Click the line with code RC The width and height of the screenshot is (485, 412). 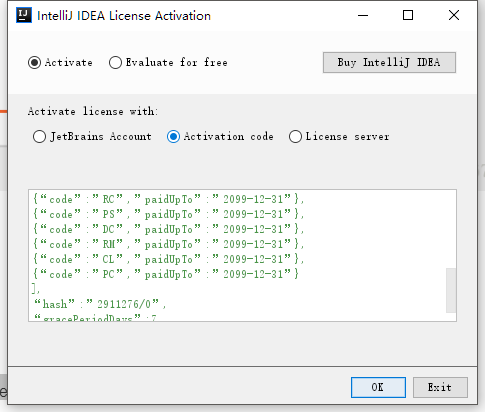[x=168, y=199]
